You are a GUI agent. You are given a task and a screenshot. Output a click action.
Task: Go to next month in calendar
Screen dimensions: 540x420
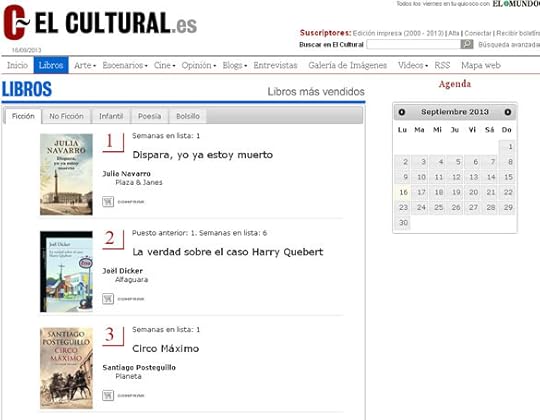point(508,112)
